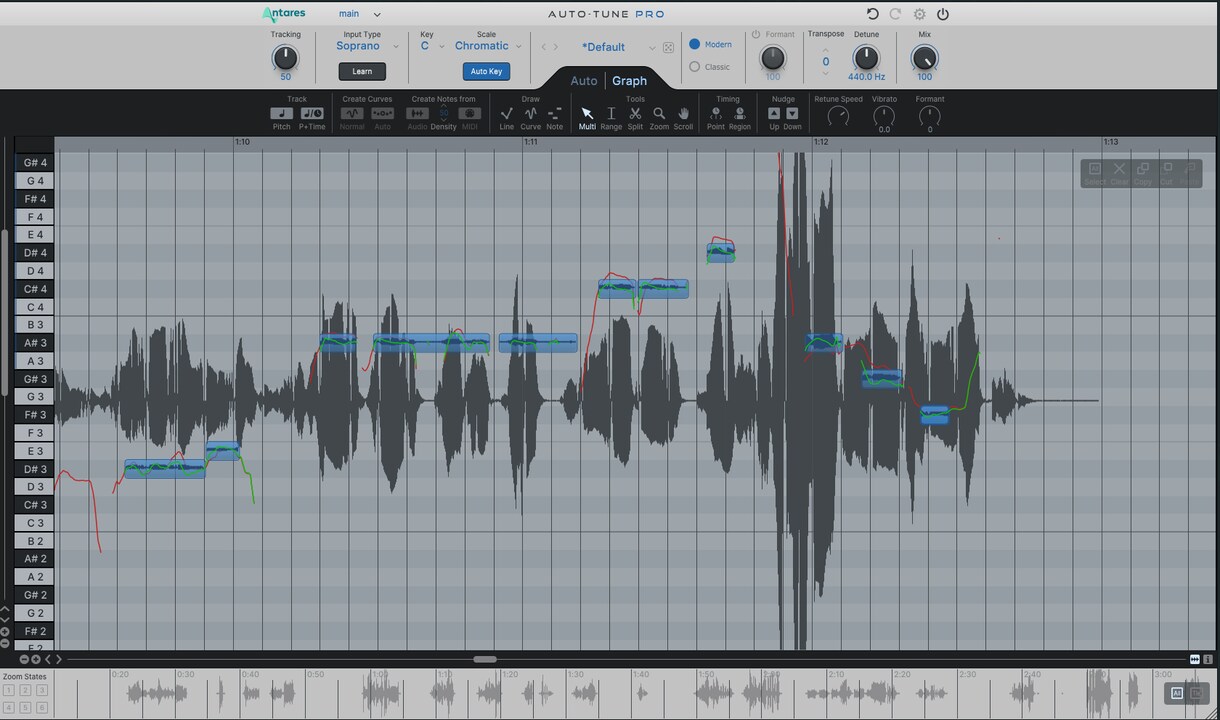Nudge selection Up
Screen dimensions: 1220x720
point(774,114)
